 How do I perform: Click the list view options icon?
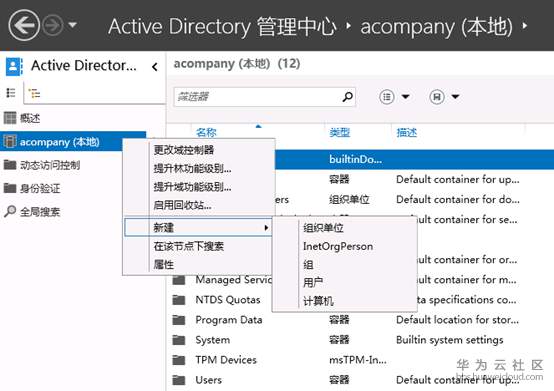tap(387, 96)
